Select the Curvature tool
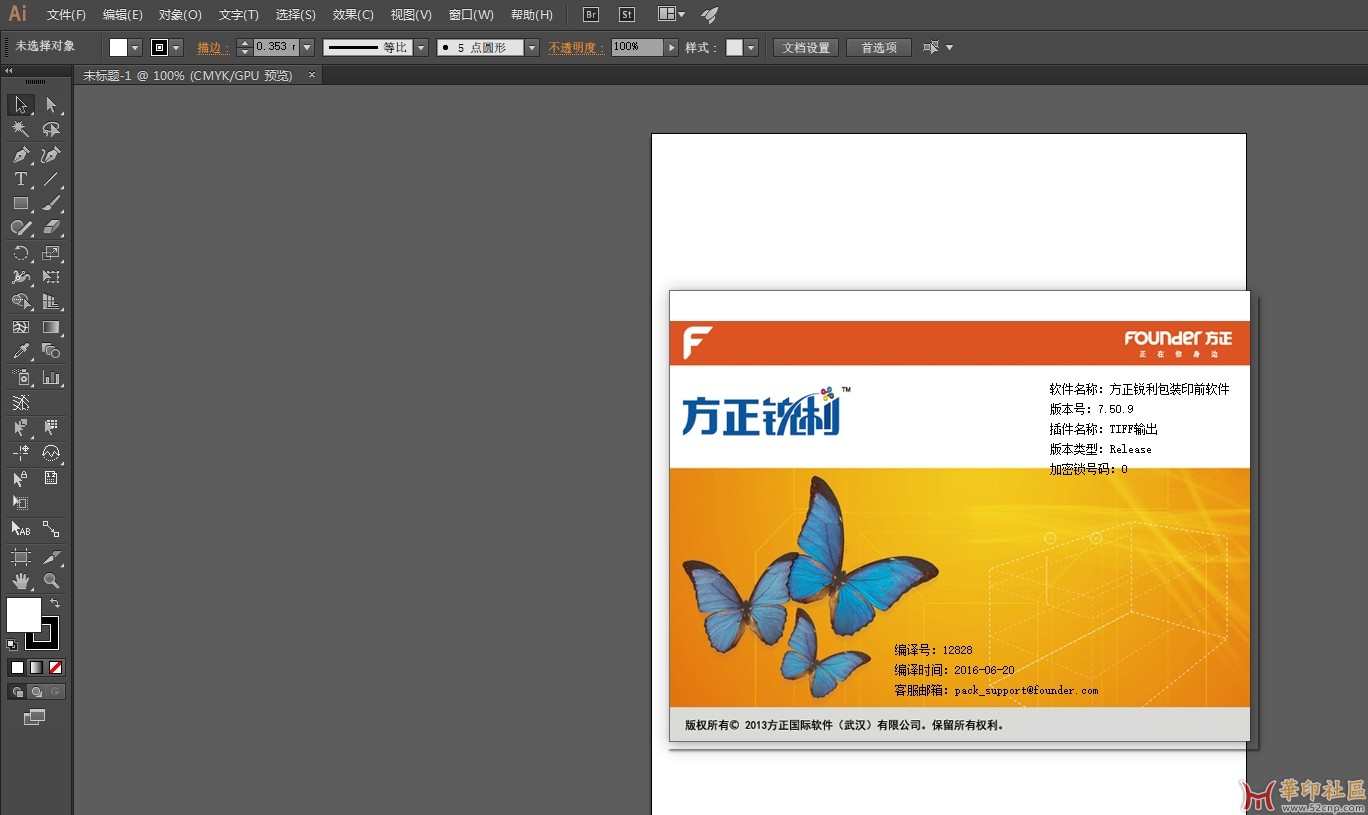The height and width of the screenshot is (815, 1368). pyautogui.click(x=51, y=155)
